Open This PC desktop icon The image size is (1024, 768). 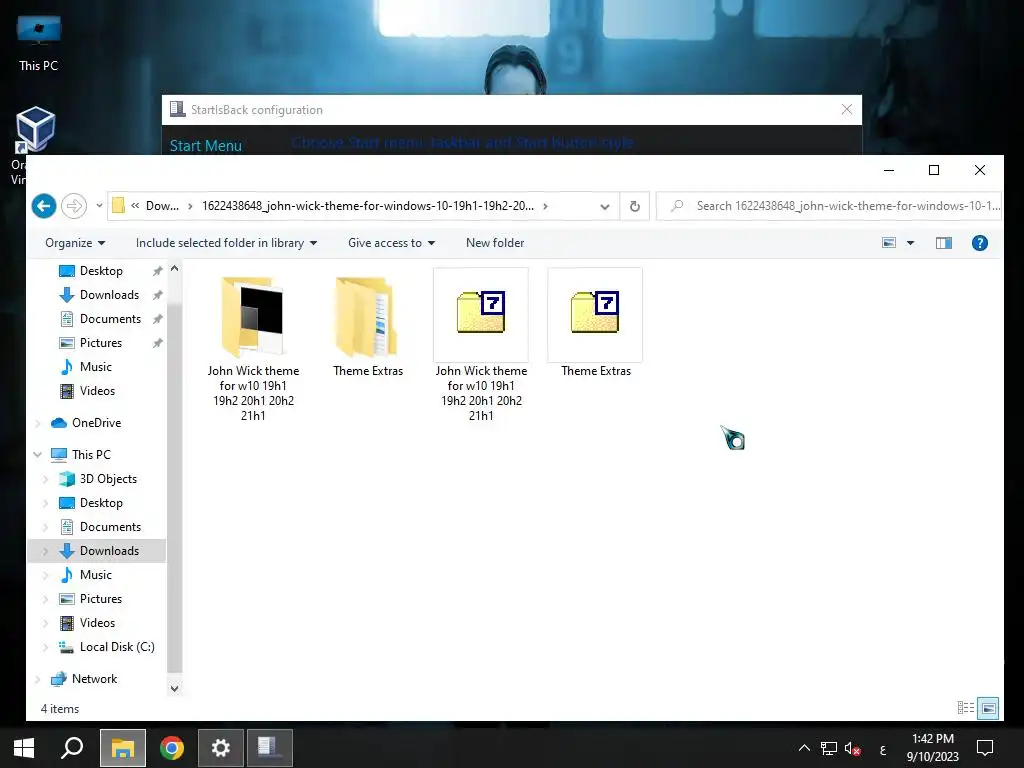pyautogui.click(x=39, y=43)
